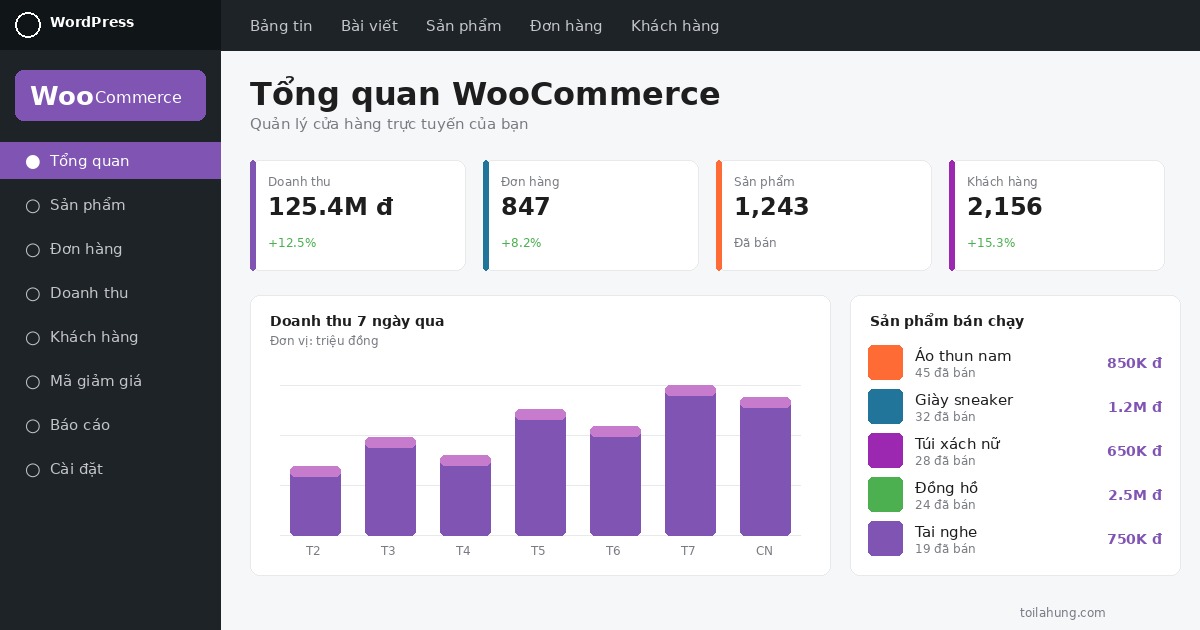Screen dimensions: 1200x630
Task: Open Bài viết in top navigation
Action: (369, 26)
